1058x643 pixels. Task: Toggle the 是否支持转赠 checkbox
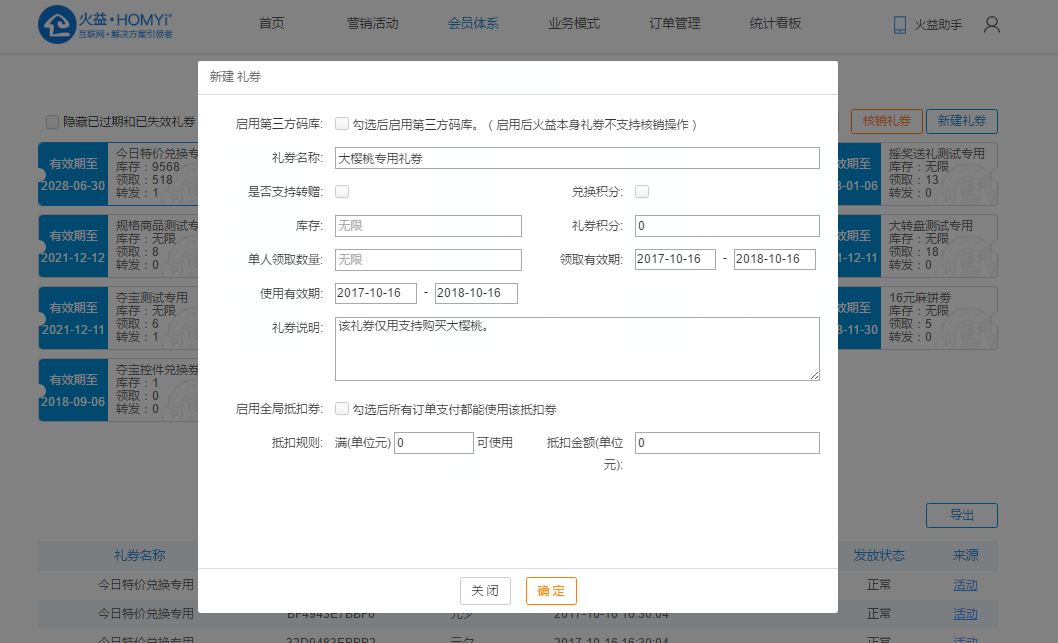click(x=342, y=192)
